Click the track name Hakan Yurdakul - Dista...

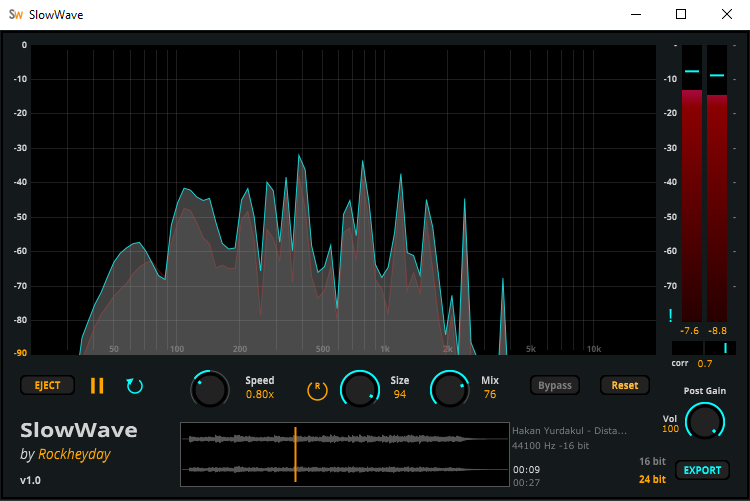point(569,431)
